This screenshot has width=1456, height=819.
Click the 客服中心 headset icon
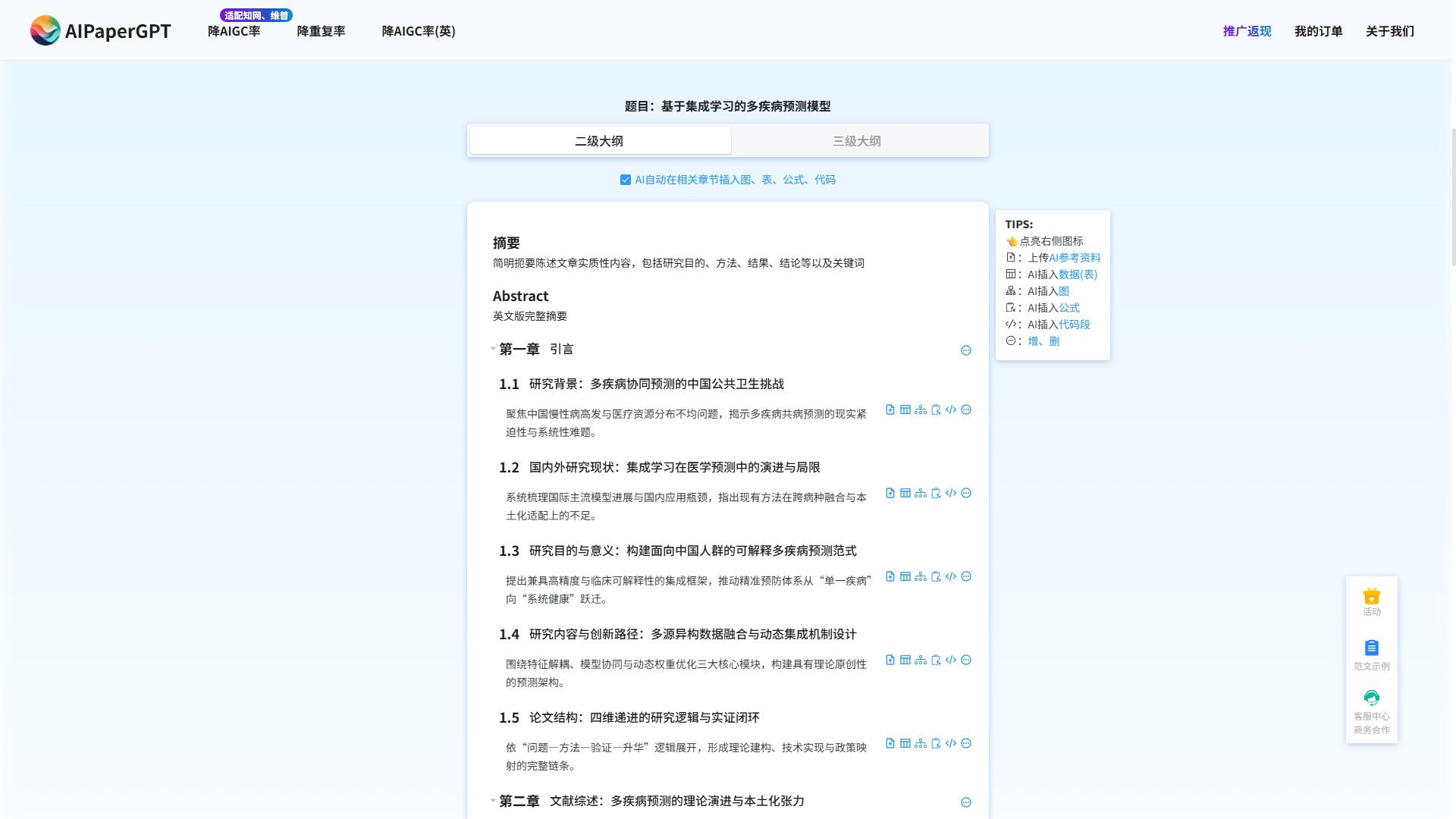click(1371, 698)
